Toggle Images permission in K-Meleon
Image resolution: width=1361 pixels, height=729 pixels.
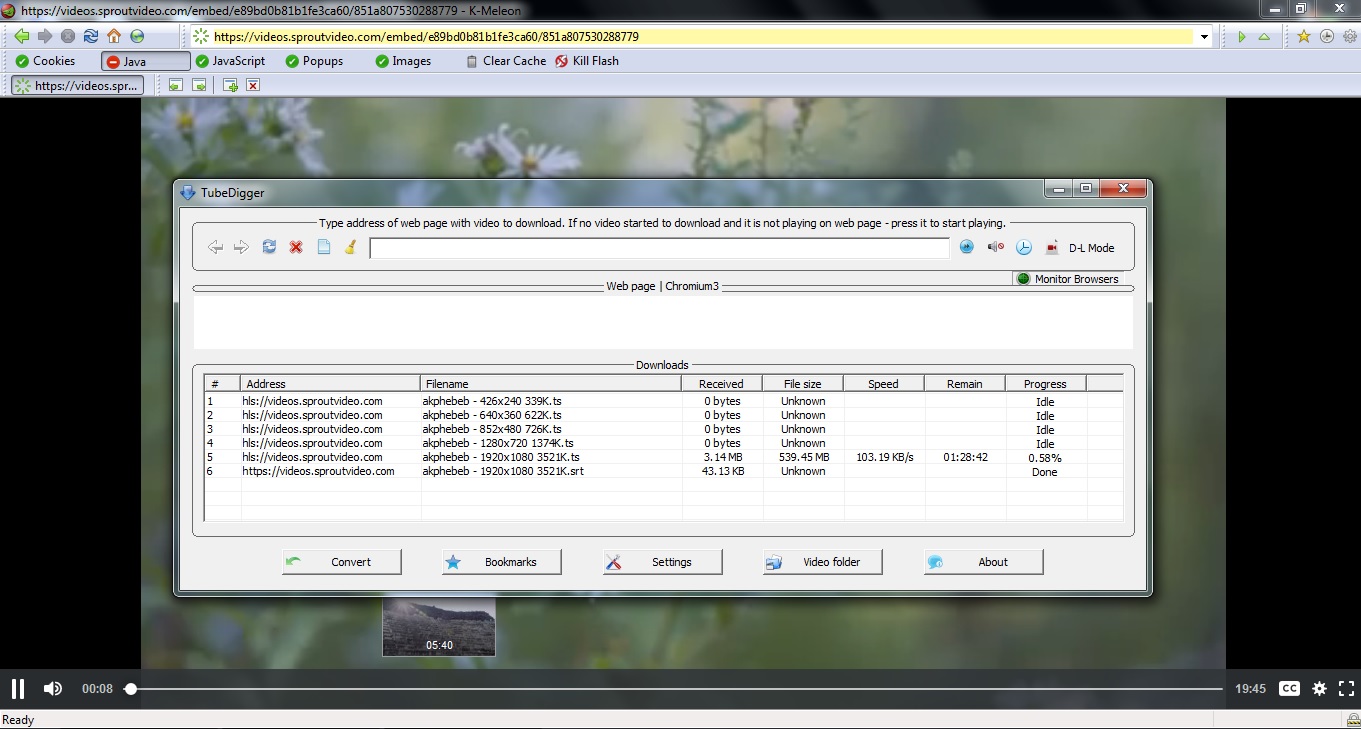pos(403,61)
